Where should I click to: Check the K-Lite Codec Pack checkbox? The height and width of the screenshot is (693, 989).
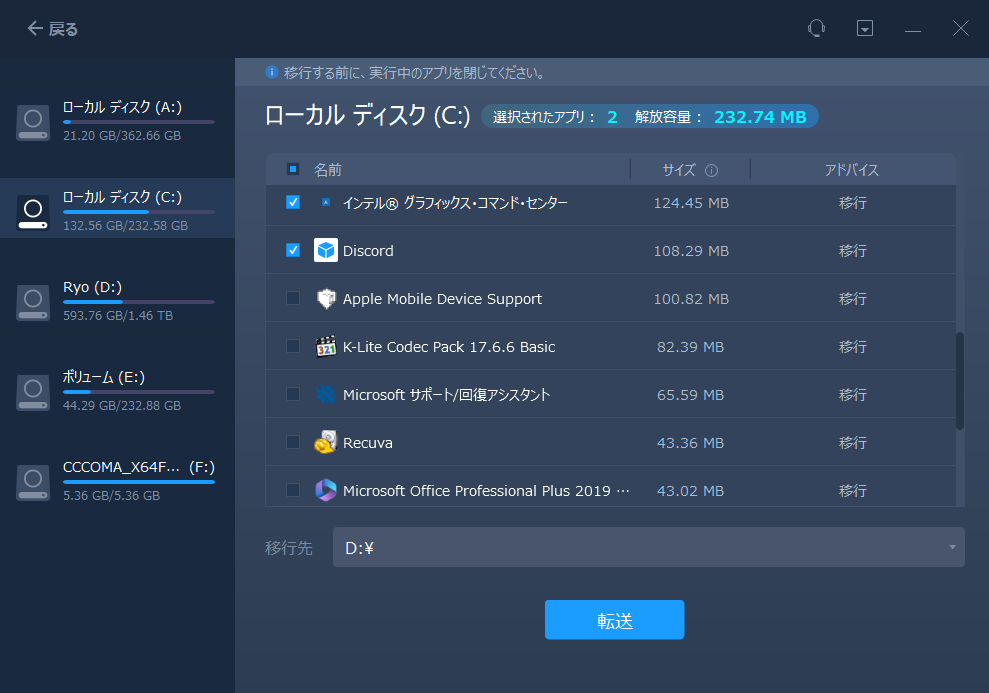[293, 347]
